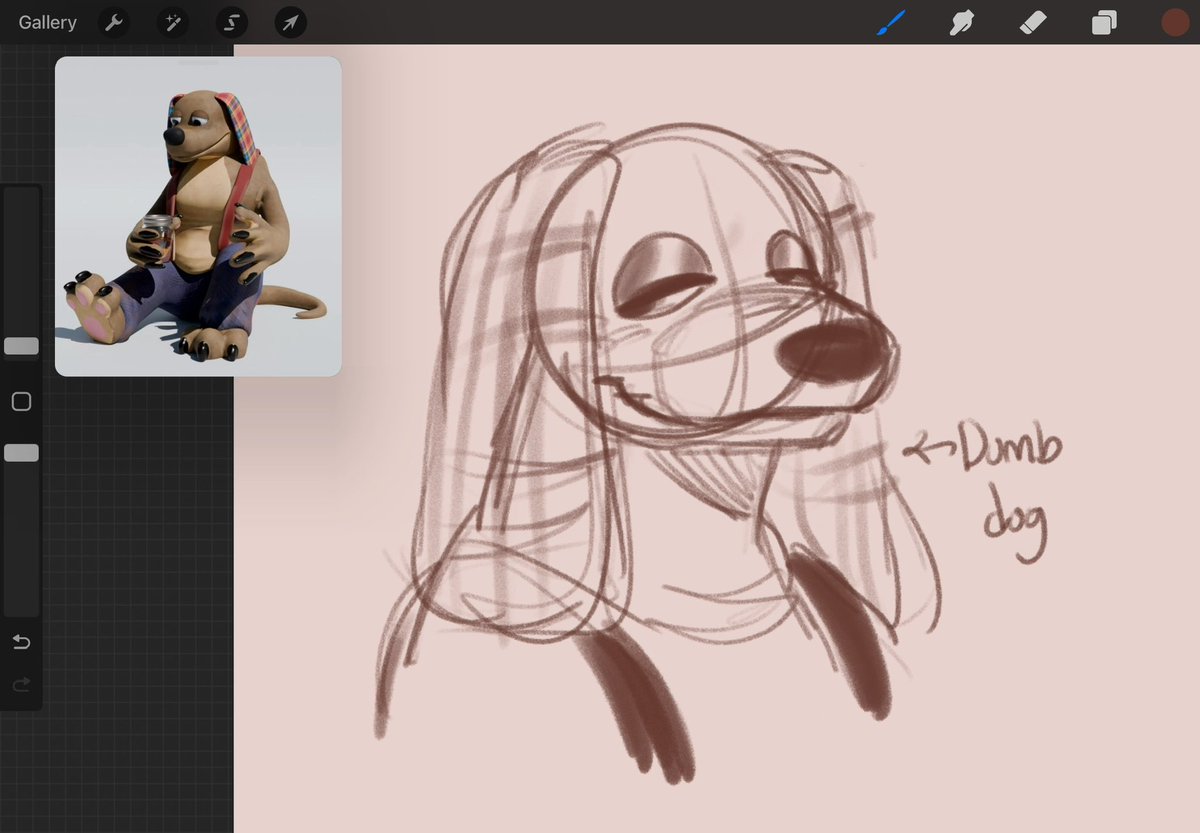The height and width of the screenshot is (833, 1200).
Task: Adjust the brush size slider handle
Action: pos(21,346)
